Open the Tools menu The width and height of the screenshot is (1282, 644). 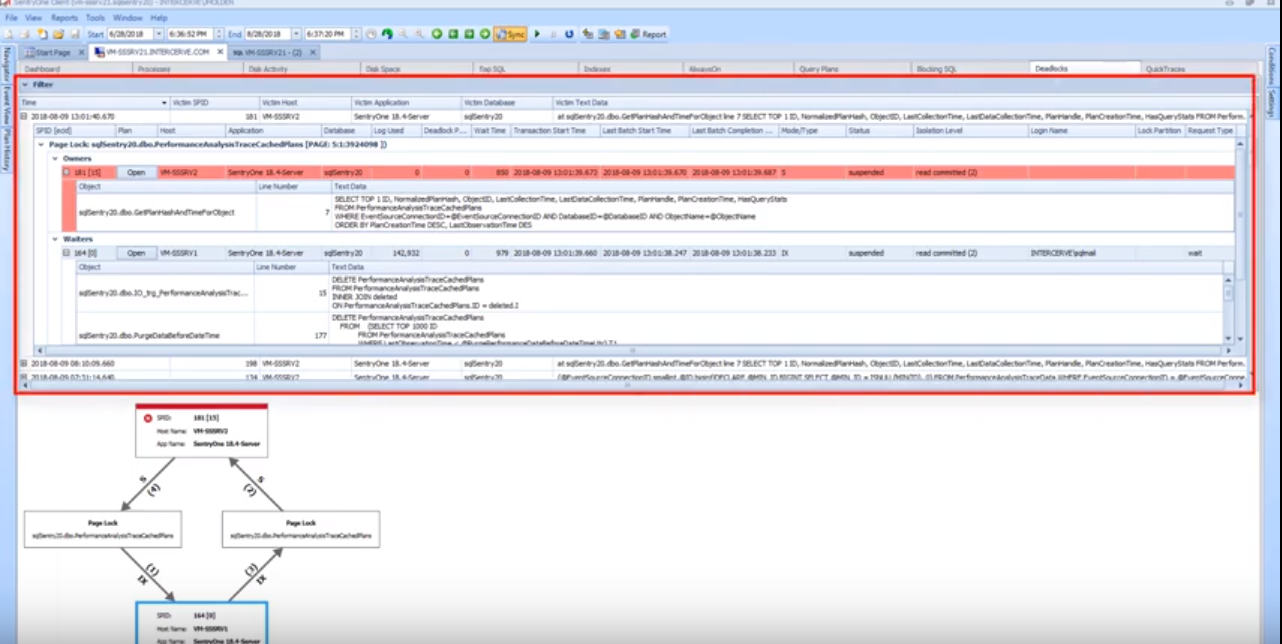95,17
